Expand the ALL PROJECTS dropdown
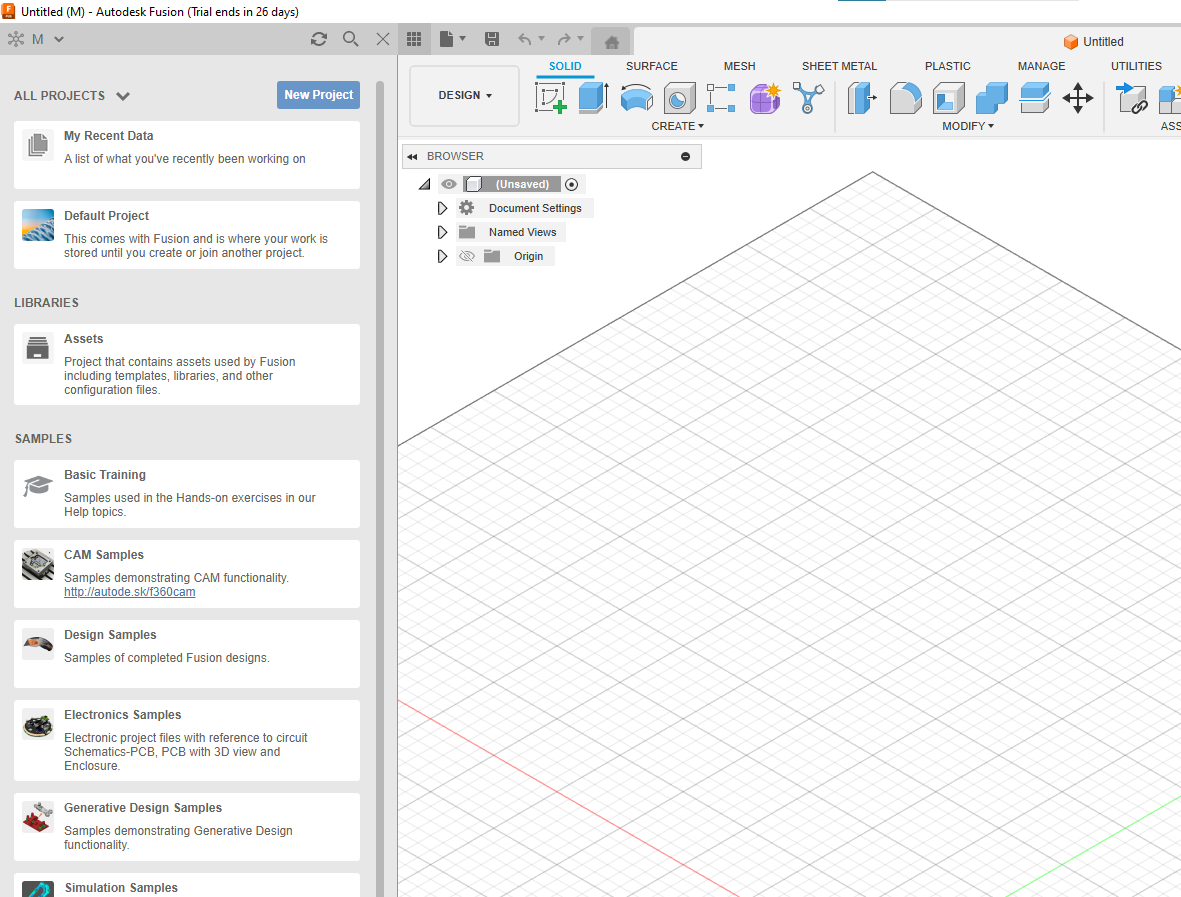1181x897 pixels. pos(123,96)
